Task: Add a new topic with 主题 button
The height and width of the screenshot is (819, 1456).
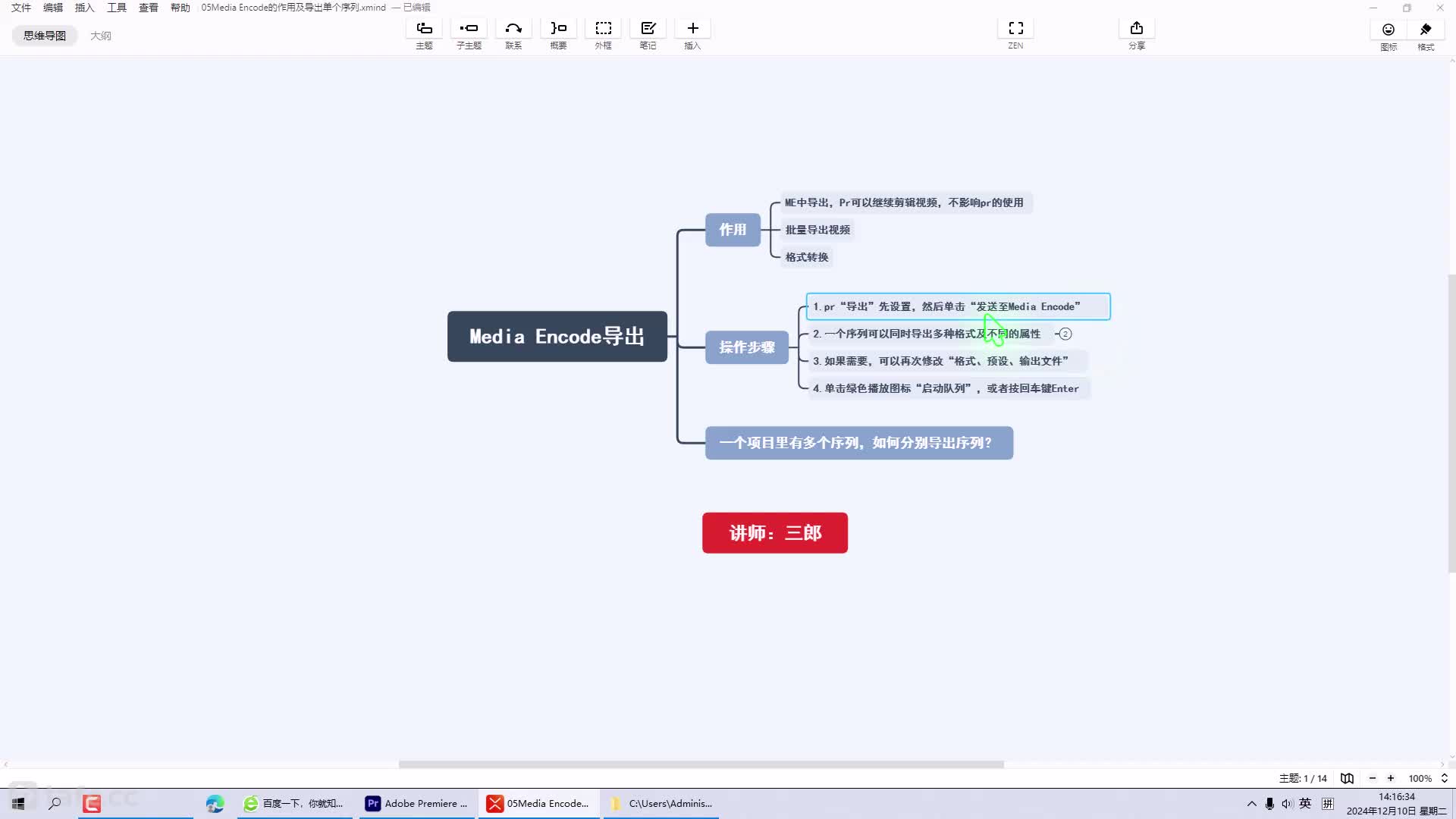Action: point(424,35)
